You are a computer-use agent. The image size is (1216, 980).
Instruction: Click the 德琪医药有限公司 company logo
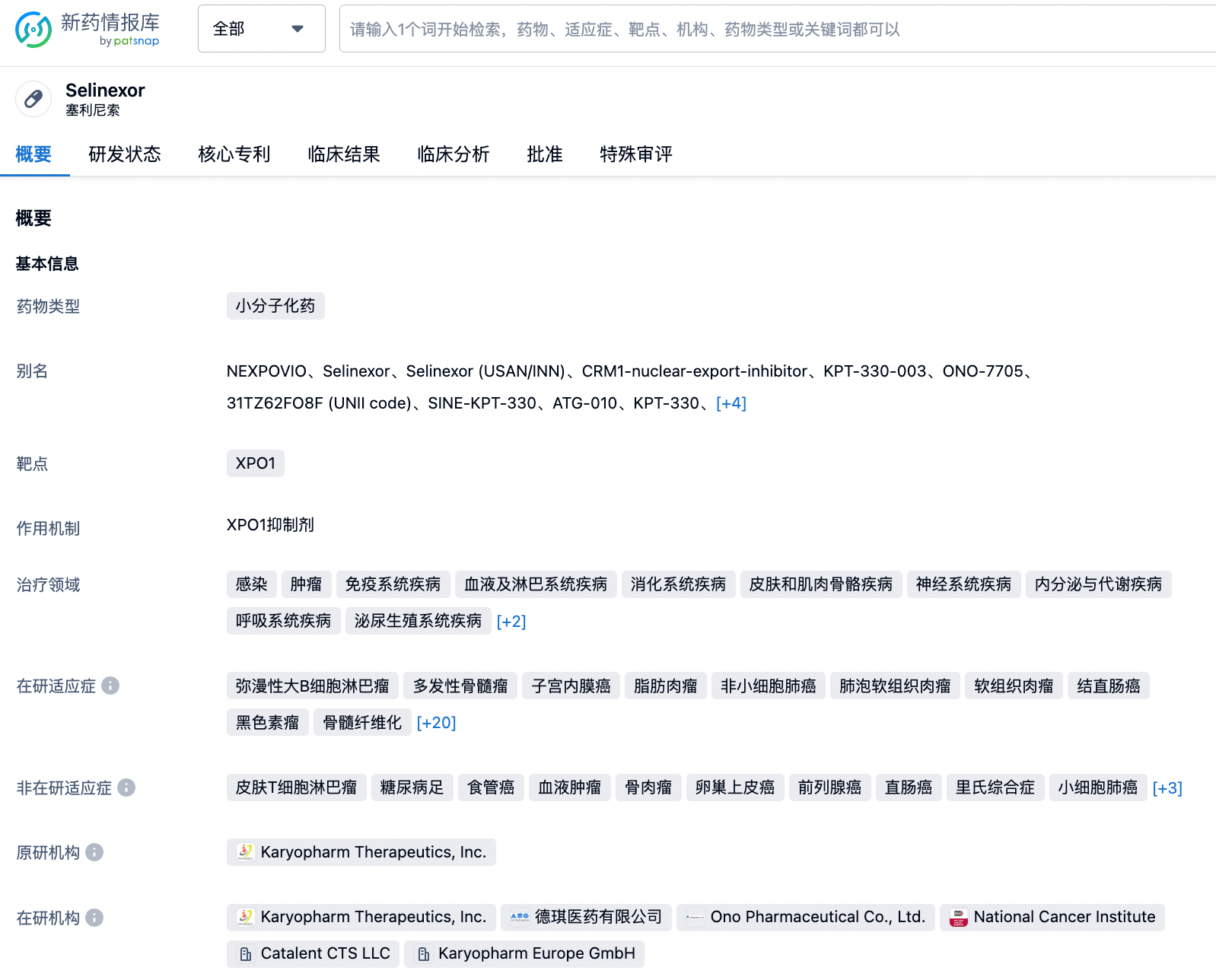click(x=520, y=917)
